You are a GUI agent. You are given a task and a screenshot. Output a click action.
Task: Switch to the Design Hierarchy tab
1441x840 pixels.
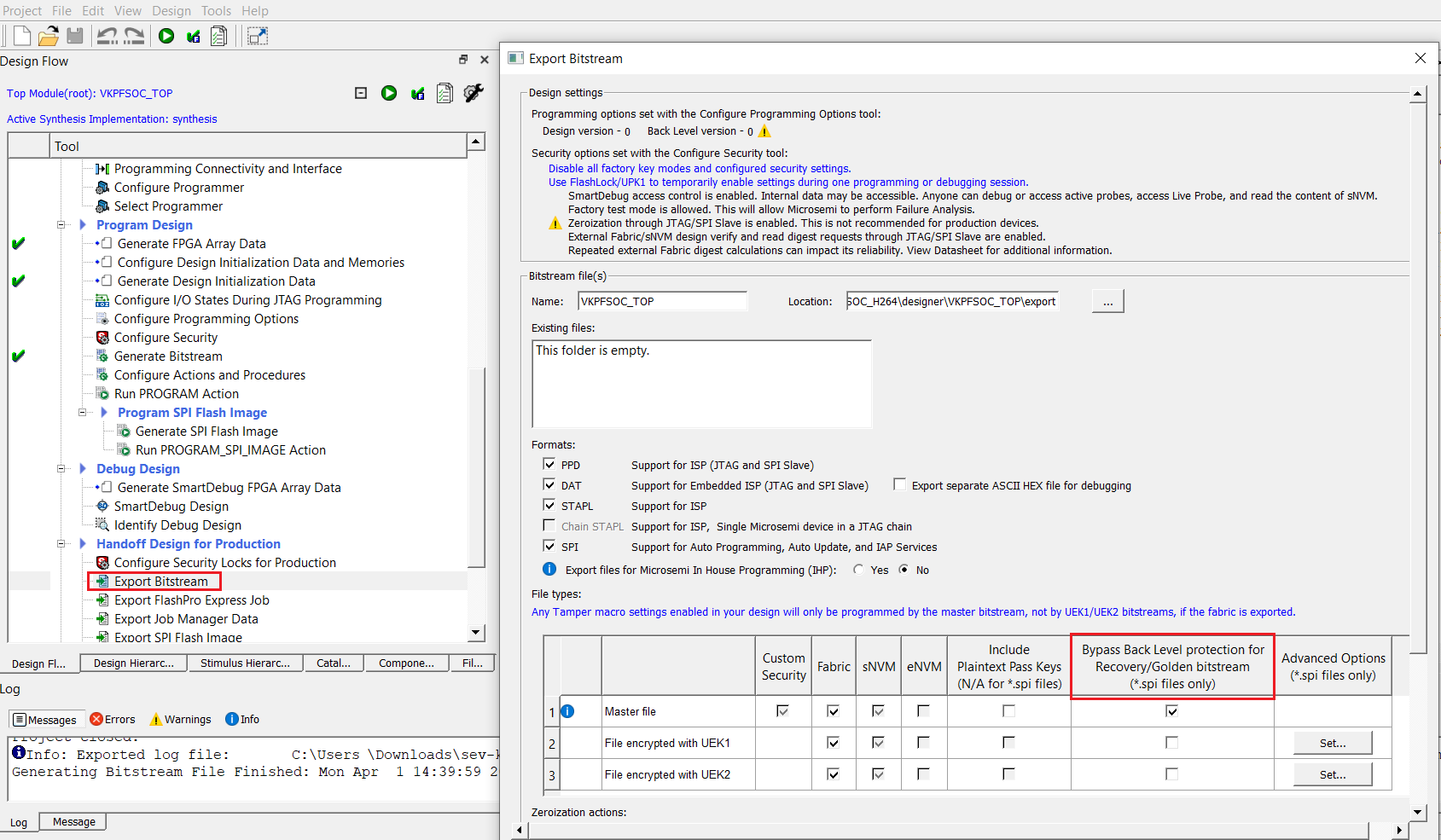click(x=133, y=663)
